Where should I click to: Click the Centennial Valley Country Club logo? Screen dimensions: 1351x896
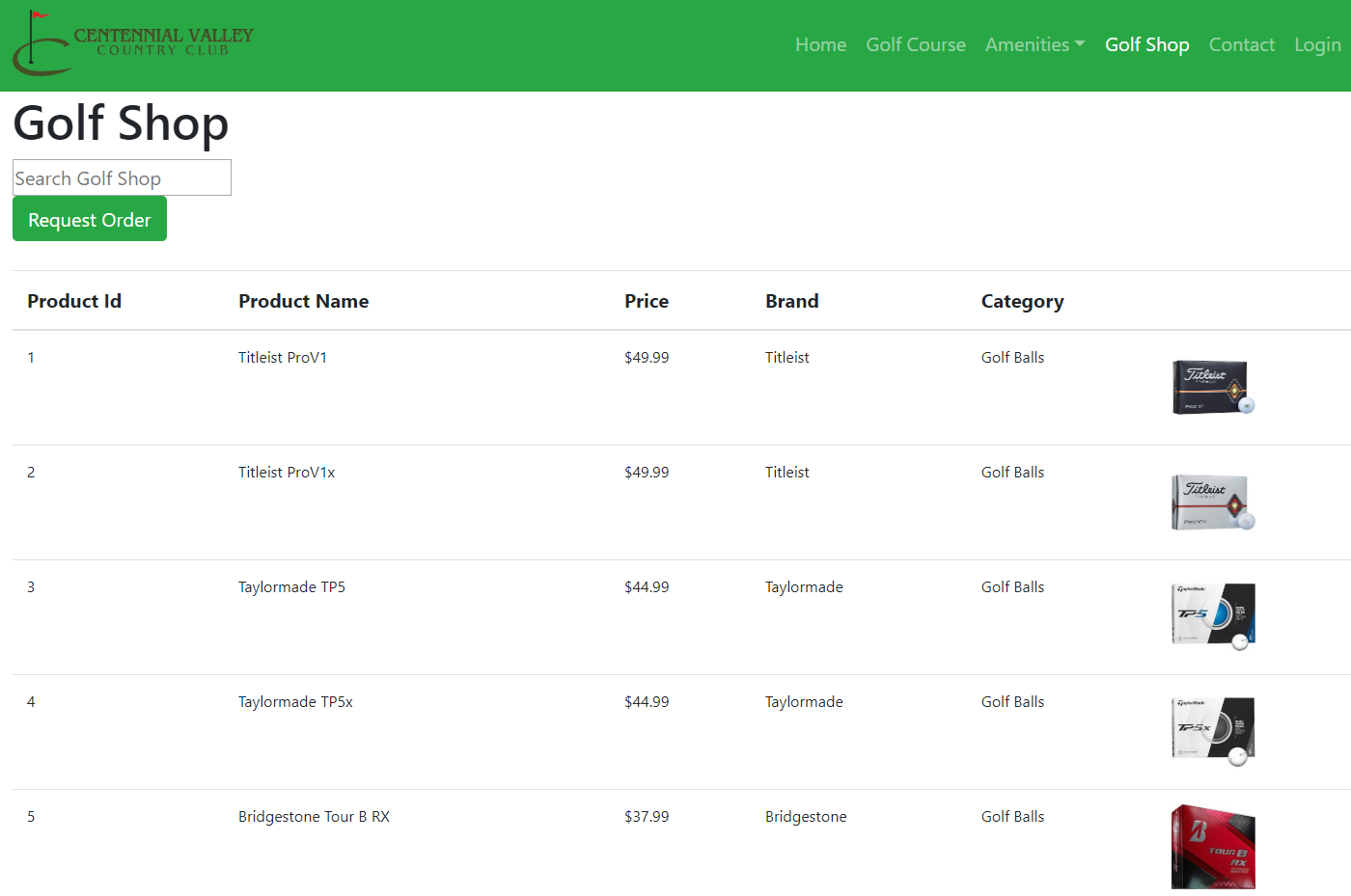point(133,43)
